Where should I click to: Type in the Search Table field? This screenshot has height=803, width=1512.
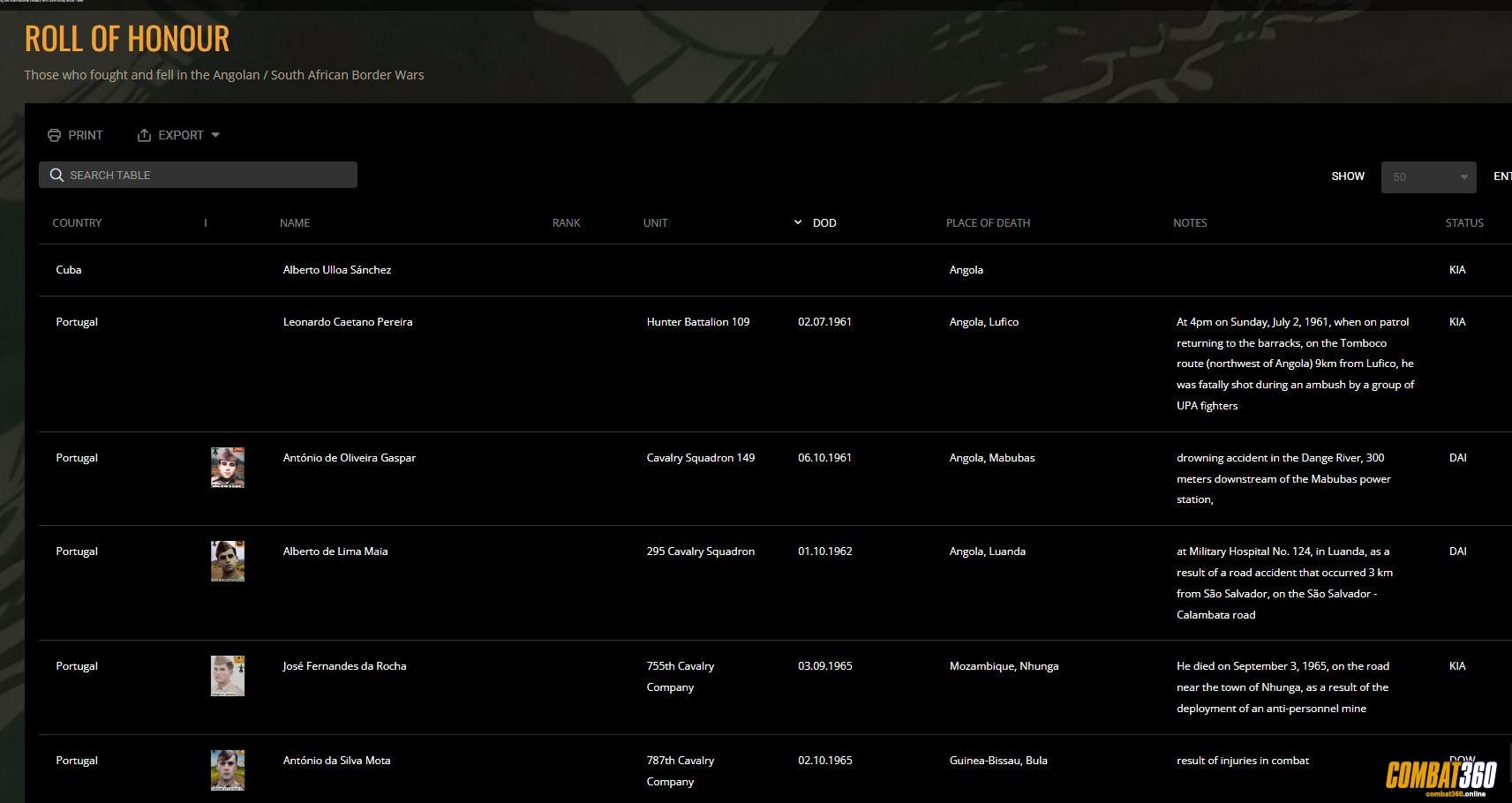click(207, 175)
